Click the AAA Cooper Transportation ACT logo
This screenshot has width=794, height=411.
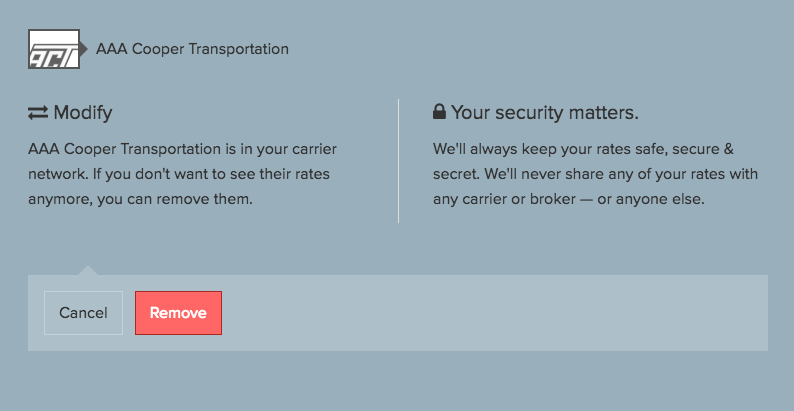pyautogui.click(x=54, y=49)
